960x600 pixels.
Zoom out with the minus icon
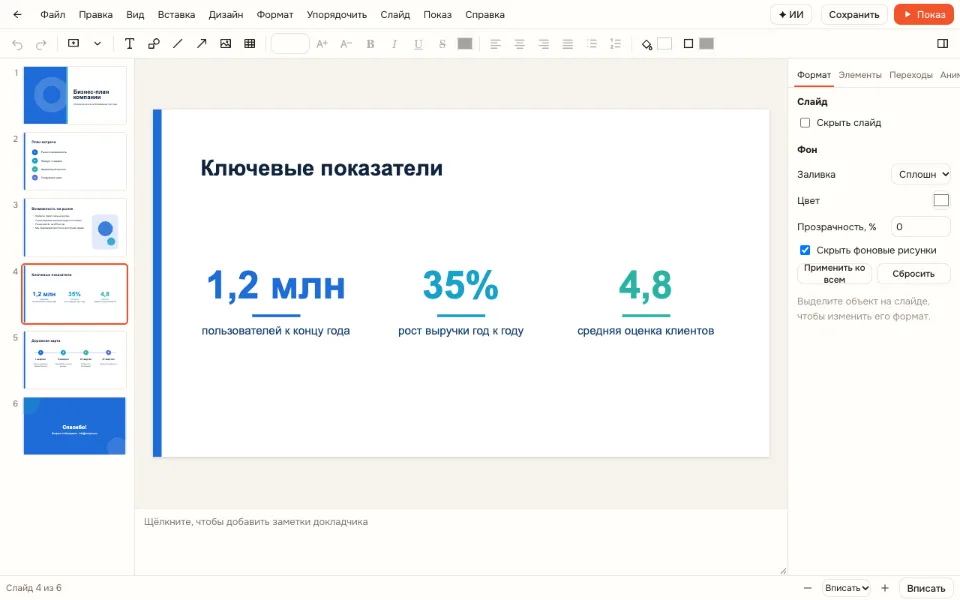[808, 588]
